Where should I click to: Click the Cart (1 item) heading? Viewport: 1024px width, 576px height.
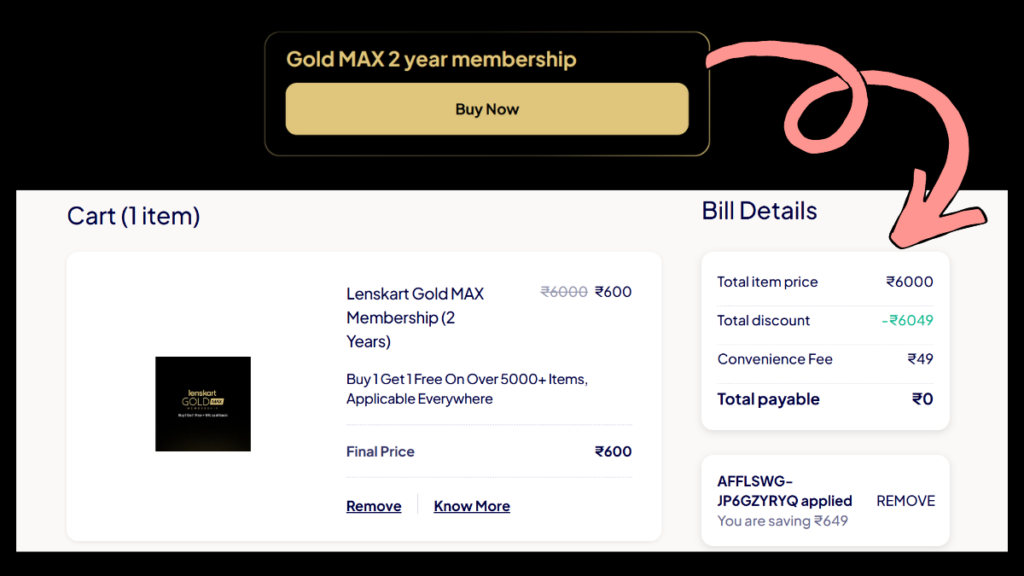tap(133, 216)
